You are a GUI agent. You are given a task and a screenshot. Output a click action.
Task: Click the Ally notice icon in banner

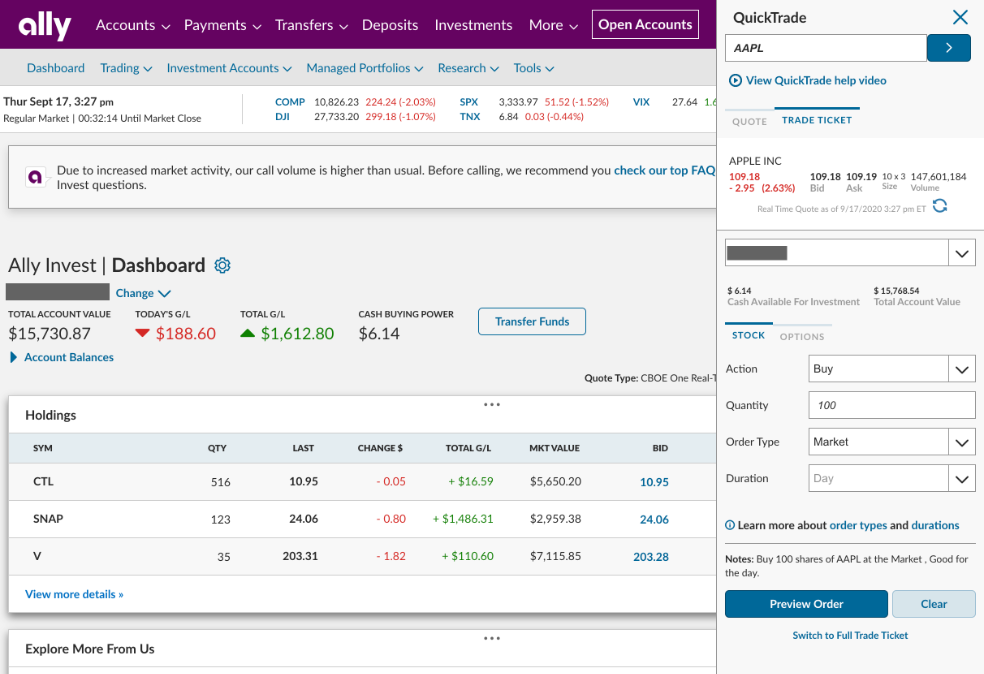pyautogui.click(x=35, y=177)
